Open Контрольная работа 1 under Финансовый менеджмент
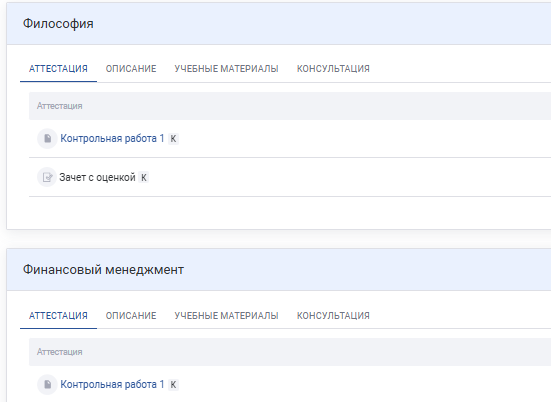The width and height of the screenshot is (551, 402). (112, 384)
